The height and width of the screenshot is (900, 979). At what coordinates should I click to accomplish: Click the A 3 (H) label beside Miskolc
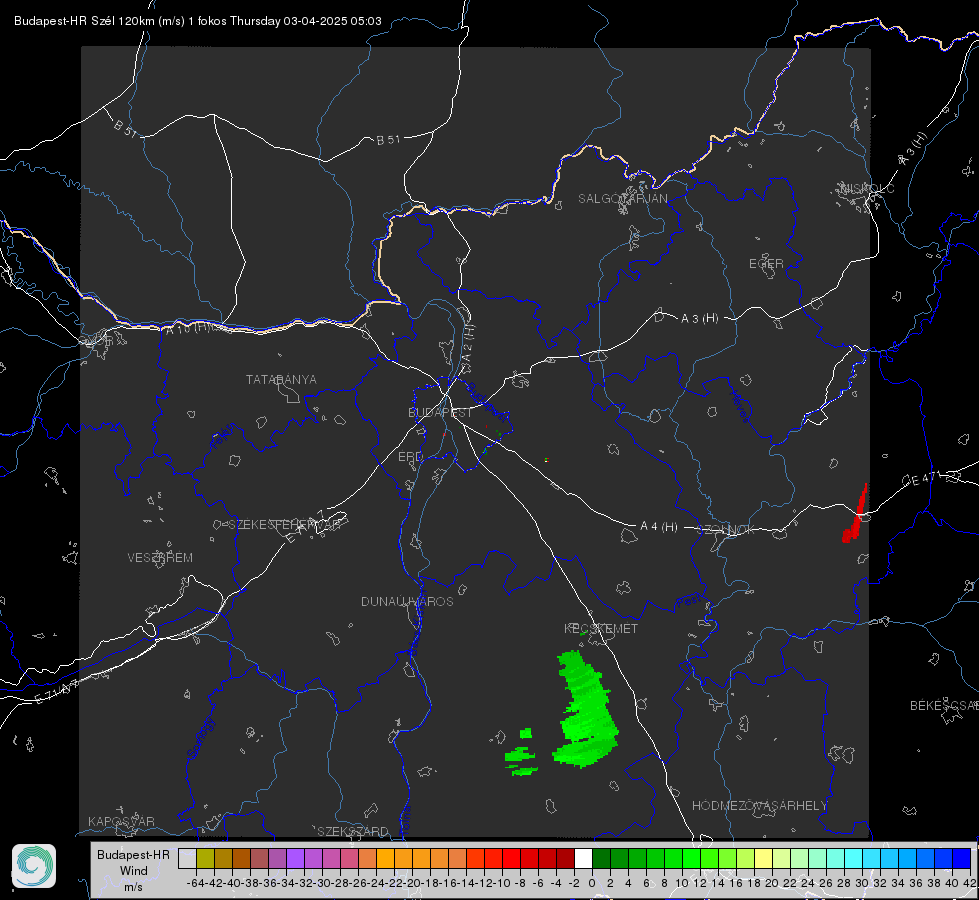pyautogui.click(x=913, y=149)
